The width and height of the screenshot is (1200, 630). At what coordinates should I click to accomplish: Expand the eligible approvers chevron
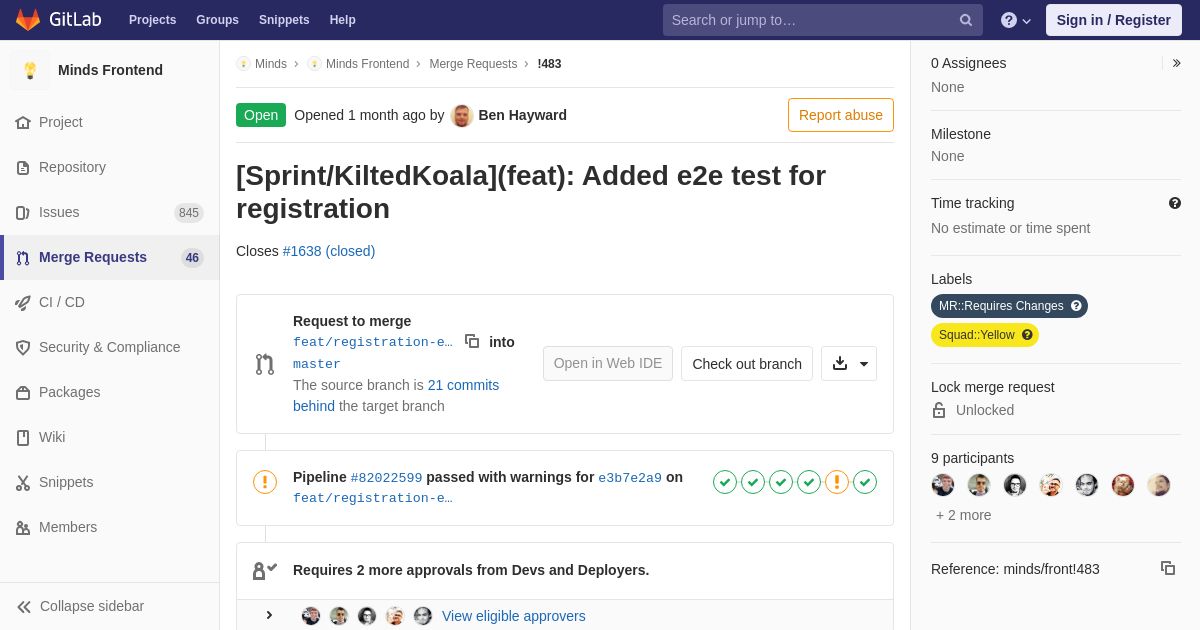(269, 615)
